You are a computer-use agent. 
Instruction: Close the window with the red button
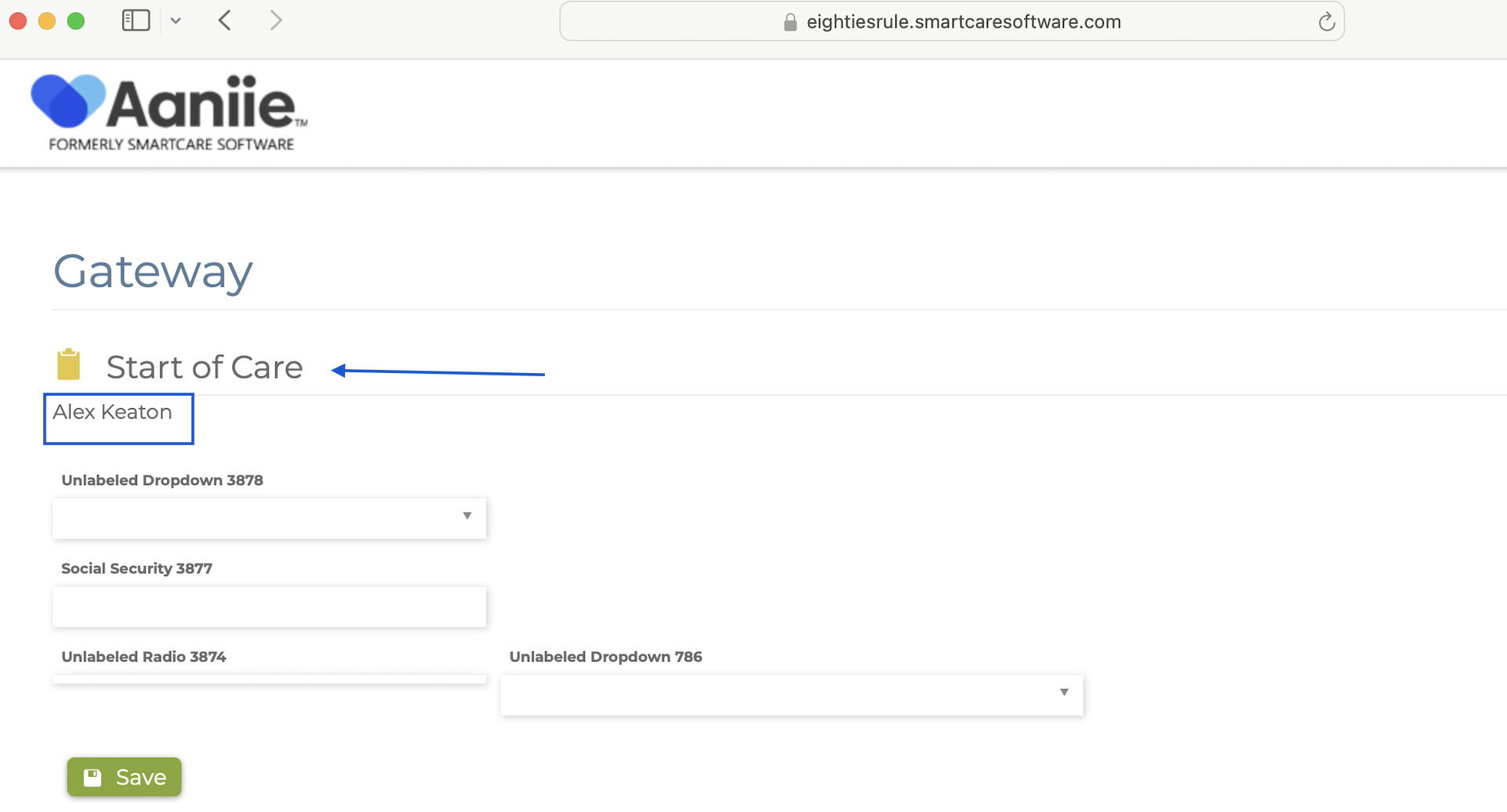18,21
